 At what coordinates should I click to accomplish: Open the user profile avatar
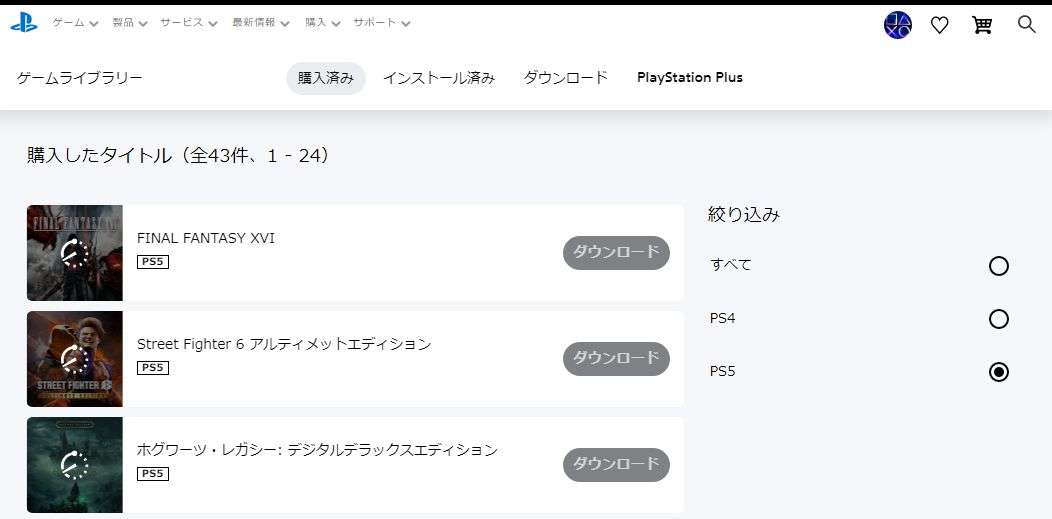(897, 25)
